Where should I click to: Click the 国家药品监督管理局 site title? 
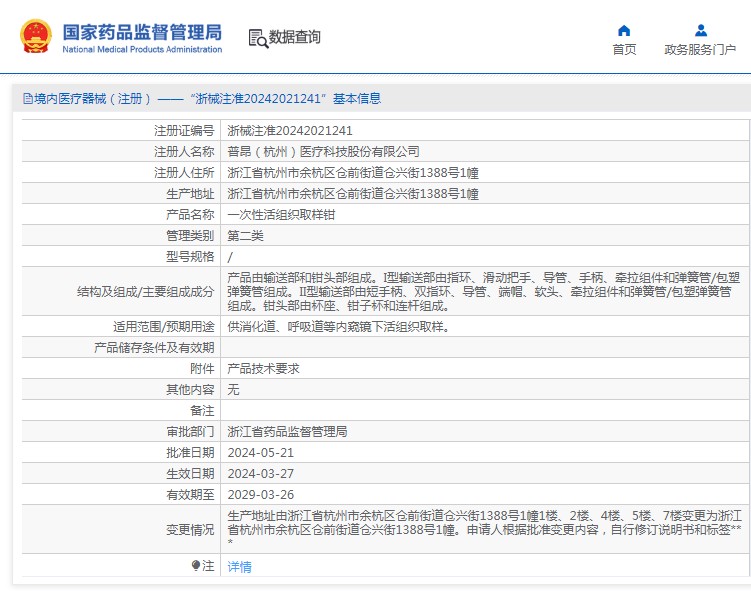coord(142,32)
